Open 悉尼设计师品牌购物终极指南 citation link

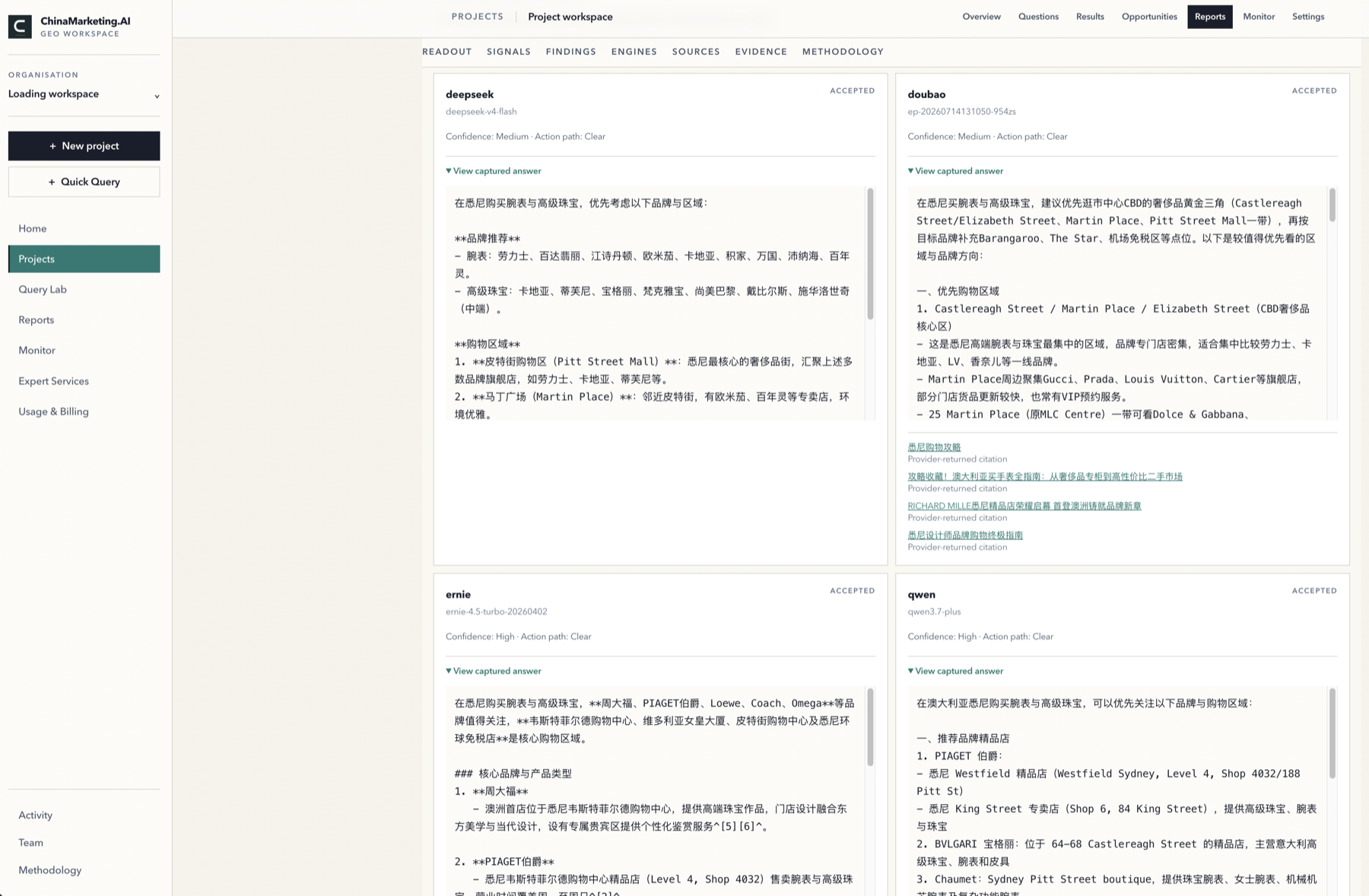coord(965,535)
